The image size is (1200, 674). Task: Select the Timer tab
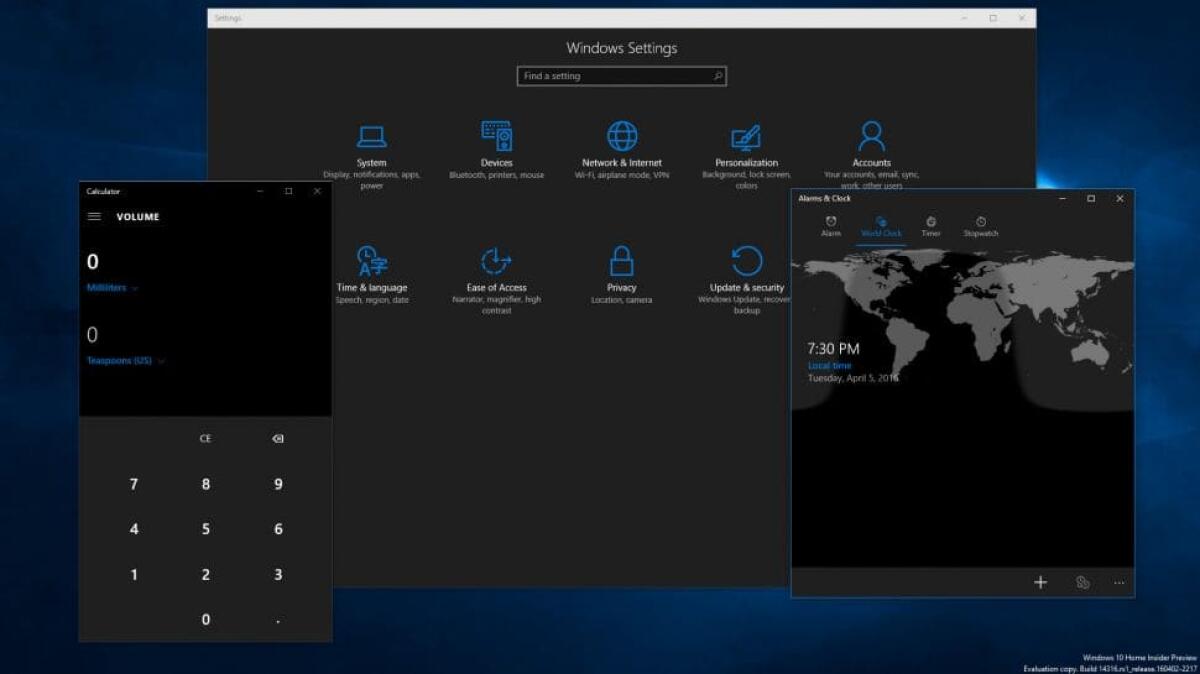(x=930, y=227)
